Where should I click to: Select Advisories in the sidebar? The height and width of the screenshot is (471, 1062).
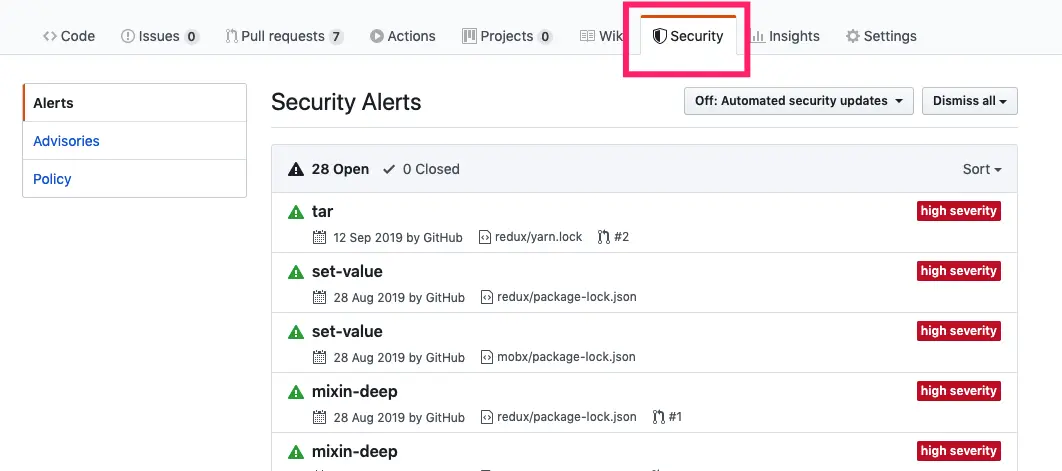pyautogui.click(x=66, y=141)
